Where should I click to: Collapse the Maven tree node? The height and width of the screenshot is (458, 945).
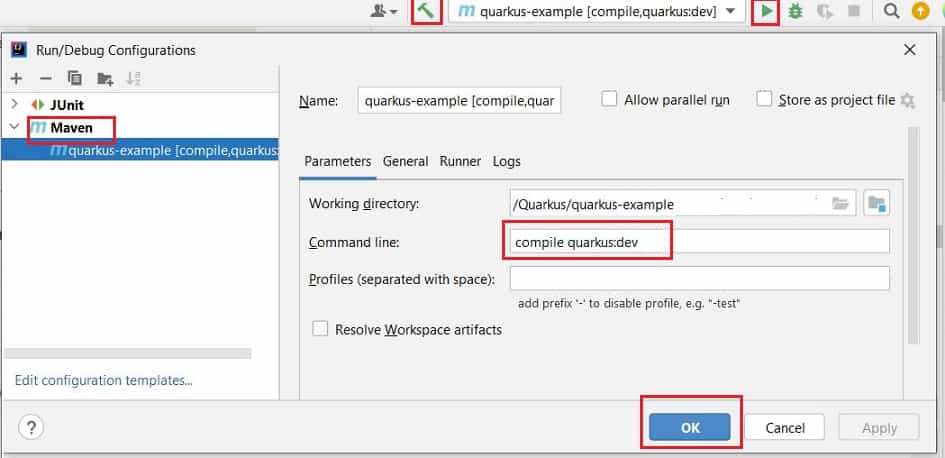[14, 128]
